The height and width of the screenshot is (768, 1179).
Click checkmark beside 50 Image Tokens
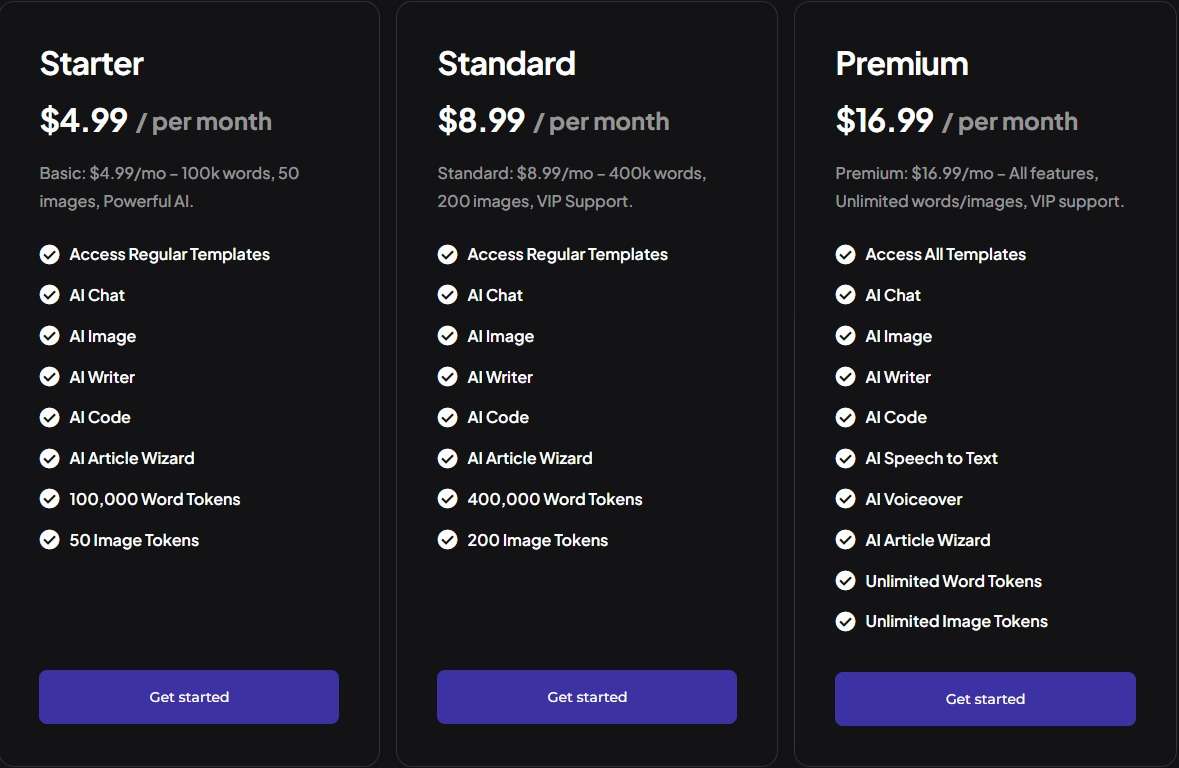coord(50,540)
